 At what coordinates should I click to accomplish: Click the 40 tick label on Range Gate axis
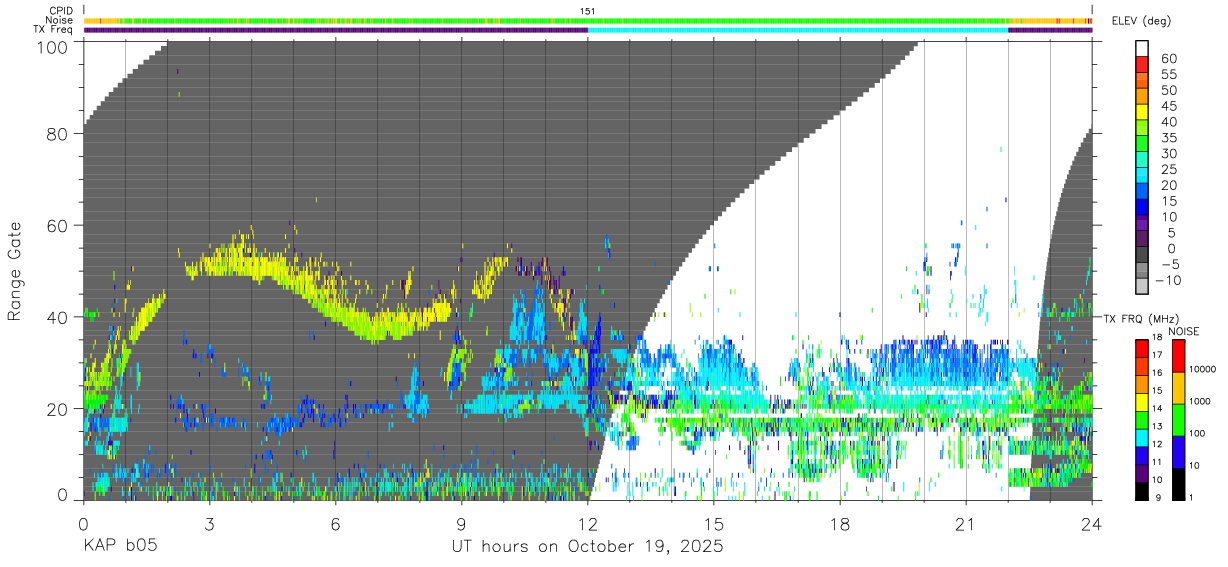(58, 317)
